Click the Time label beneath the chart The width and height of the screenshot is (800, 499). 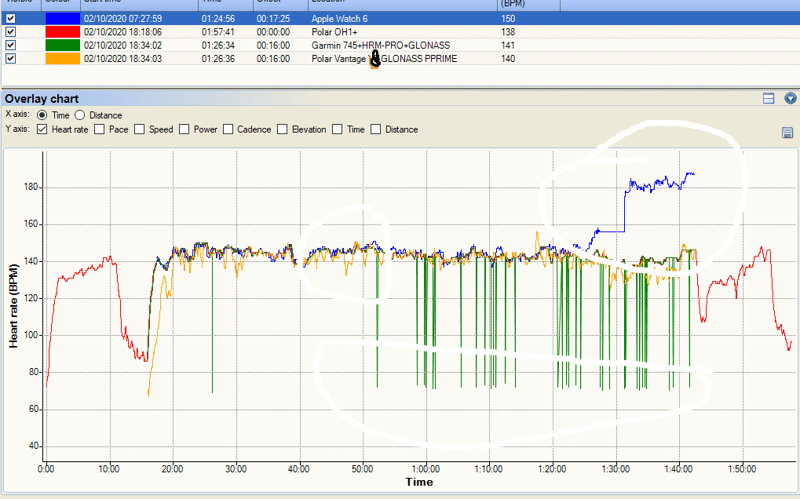click(419, 482)
